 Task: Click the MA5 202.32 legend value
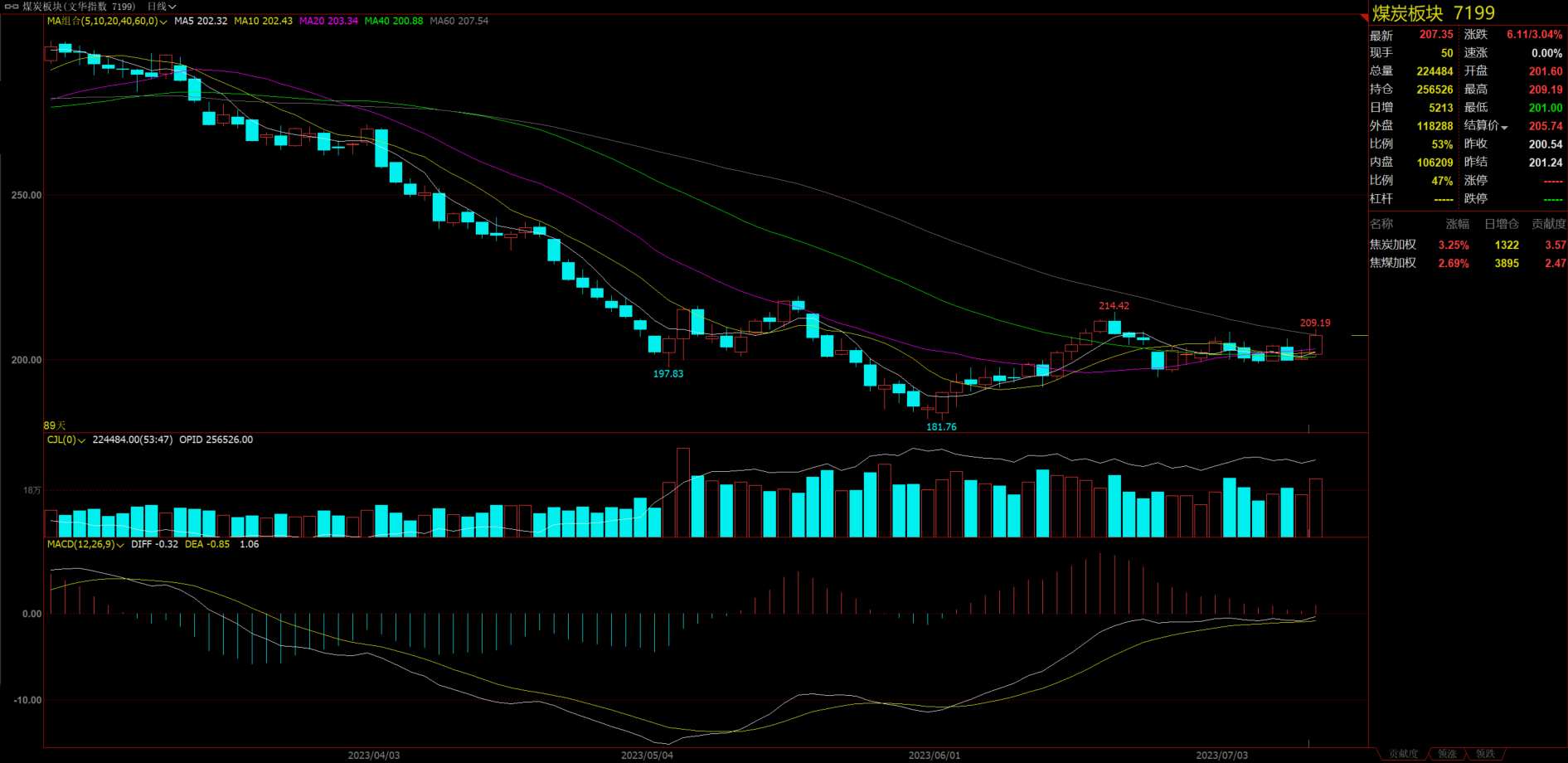pos(201,22)
